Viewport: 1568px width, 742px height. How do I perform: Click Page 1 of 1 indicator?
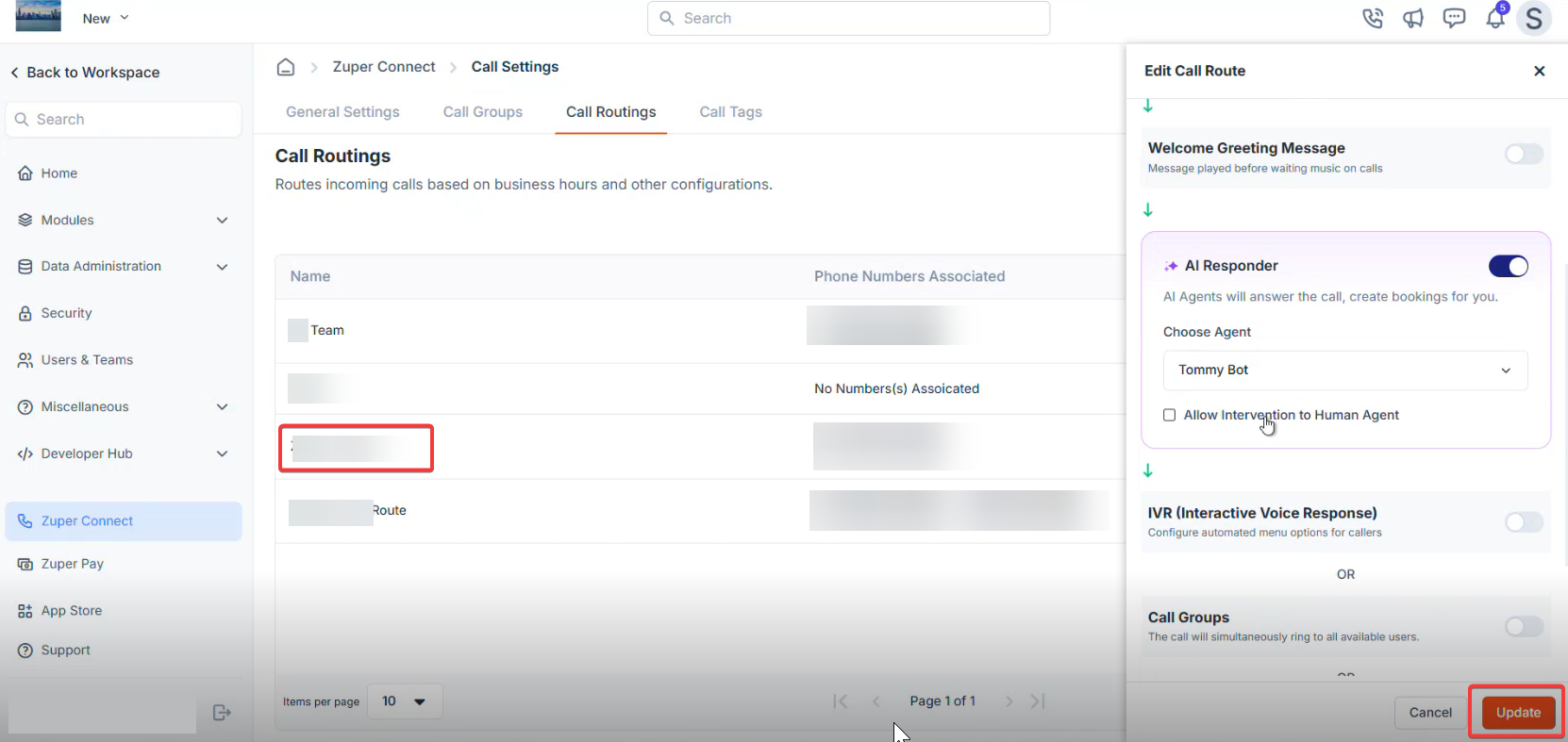click(x=942, y=701)
